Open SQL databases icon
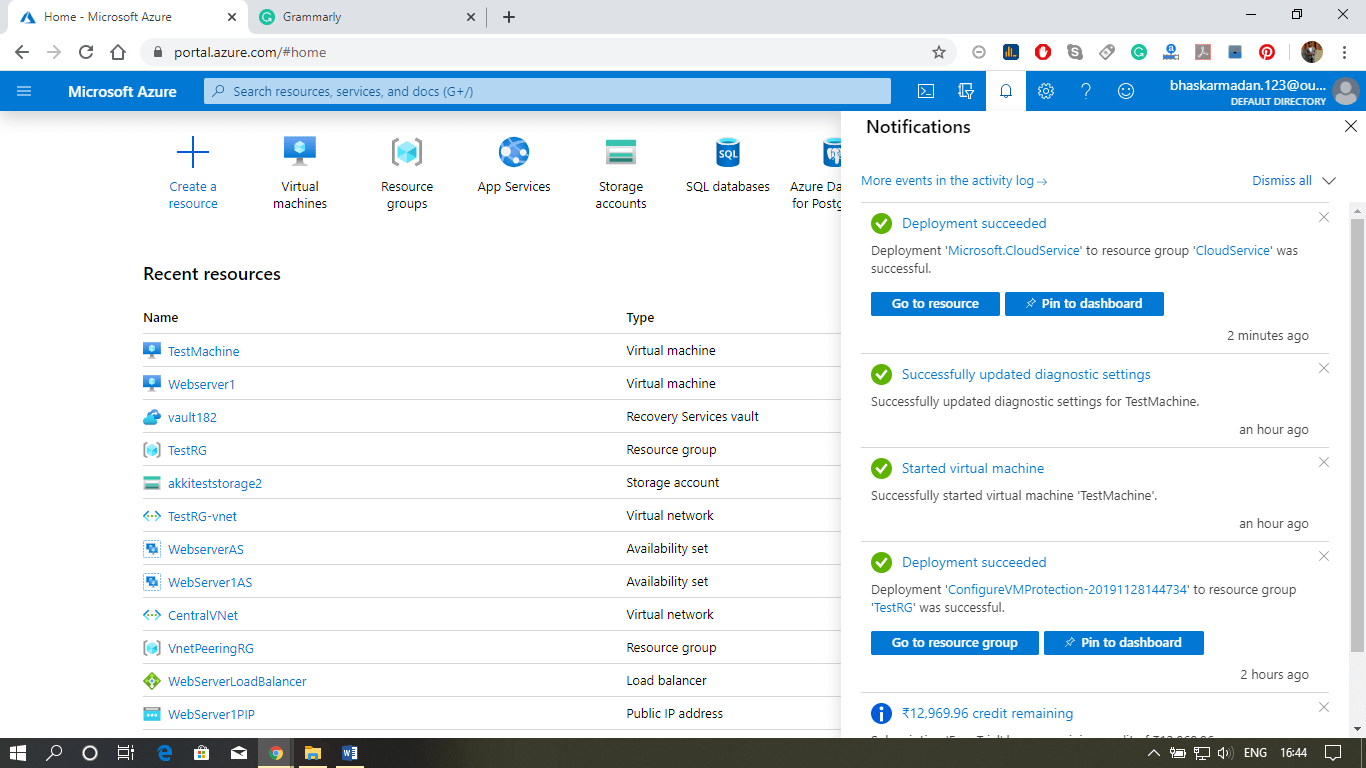The image size is (1366, 768). coord(728,152)
